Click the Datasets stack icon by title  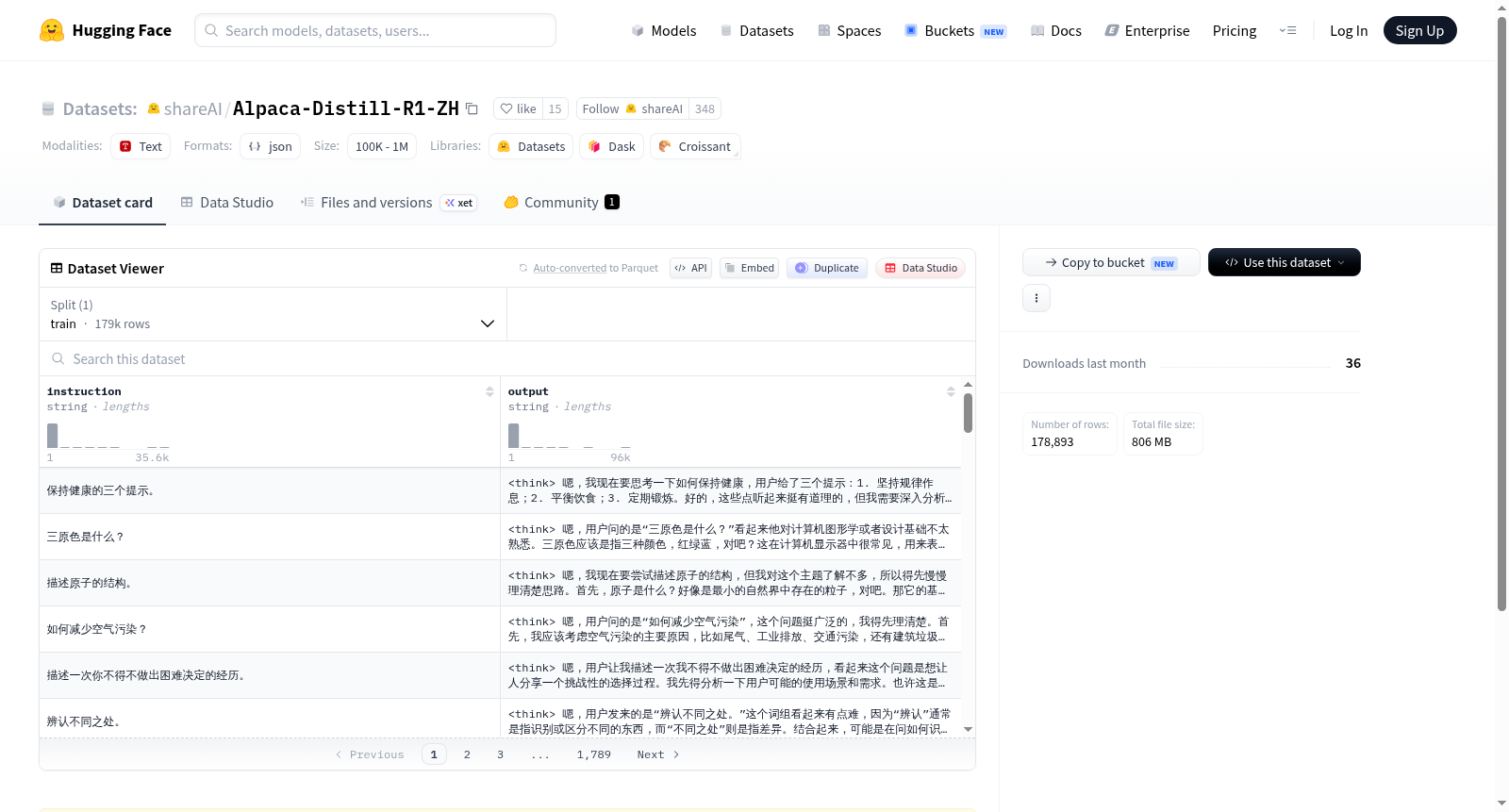(x=48, y=108)
